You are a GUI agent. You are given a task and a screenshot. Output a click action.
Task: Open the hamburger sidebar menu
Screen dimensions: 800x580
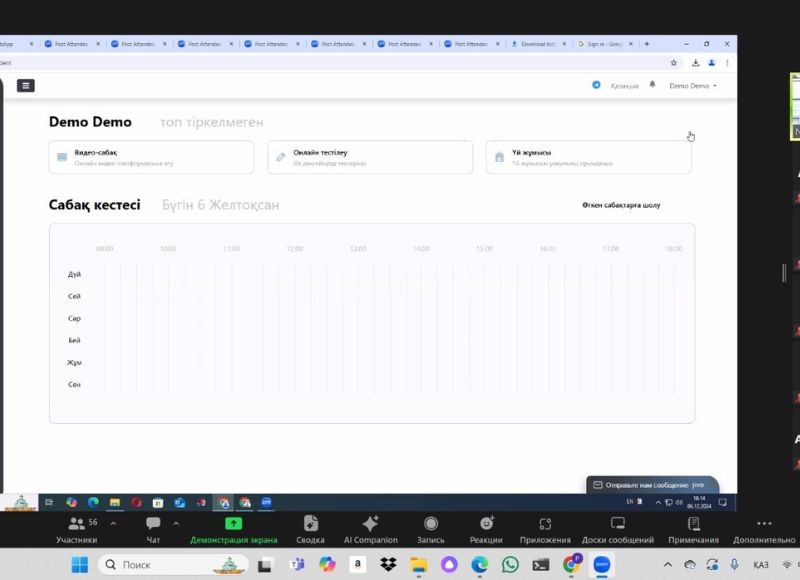coord(26,85)
